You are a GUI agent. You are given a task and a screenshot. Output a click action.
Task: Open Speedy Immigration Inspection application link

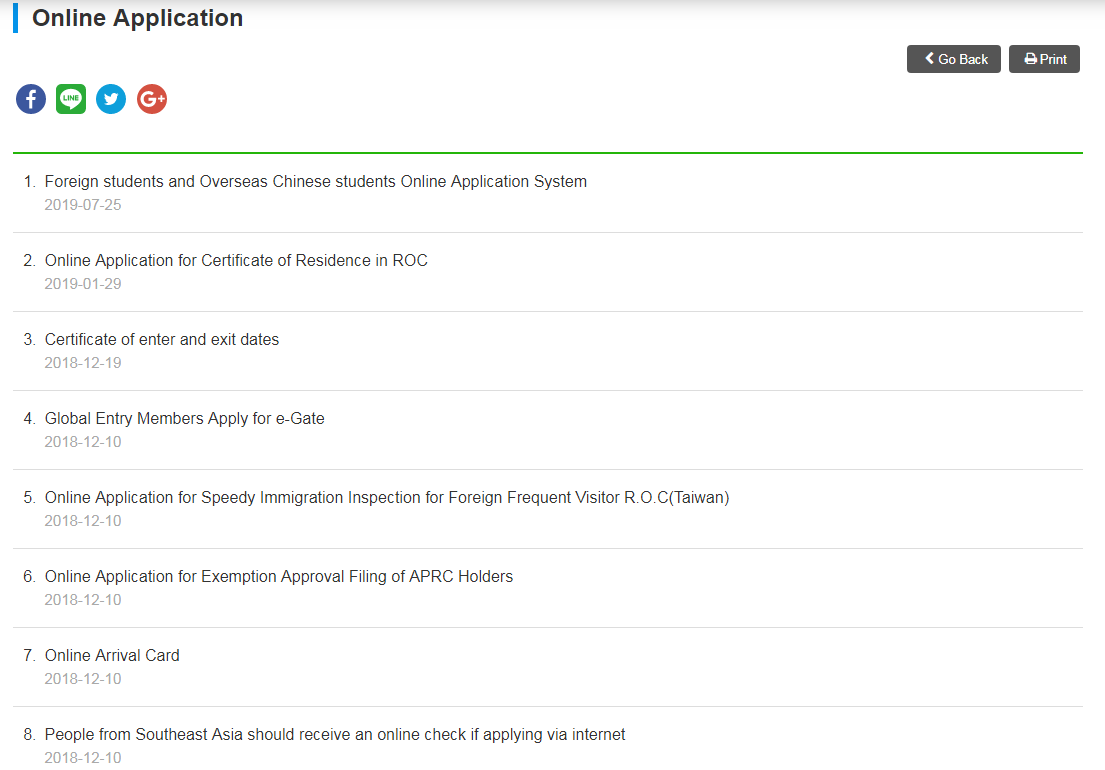[387, 498]
